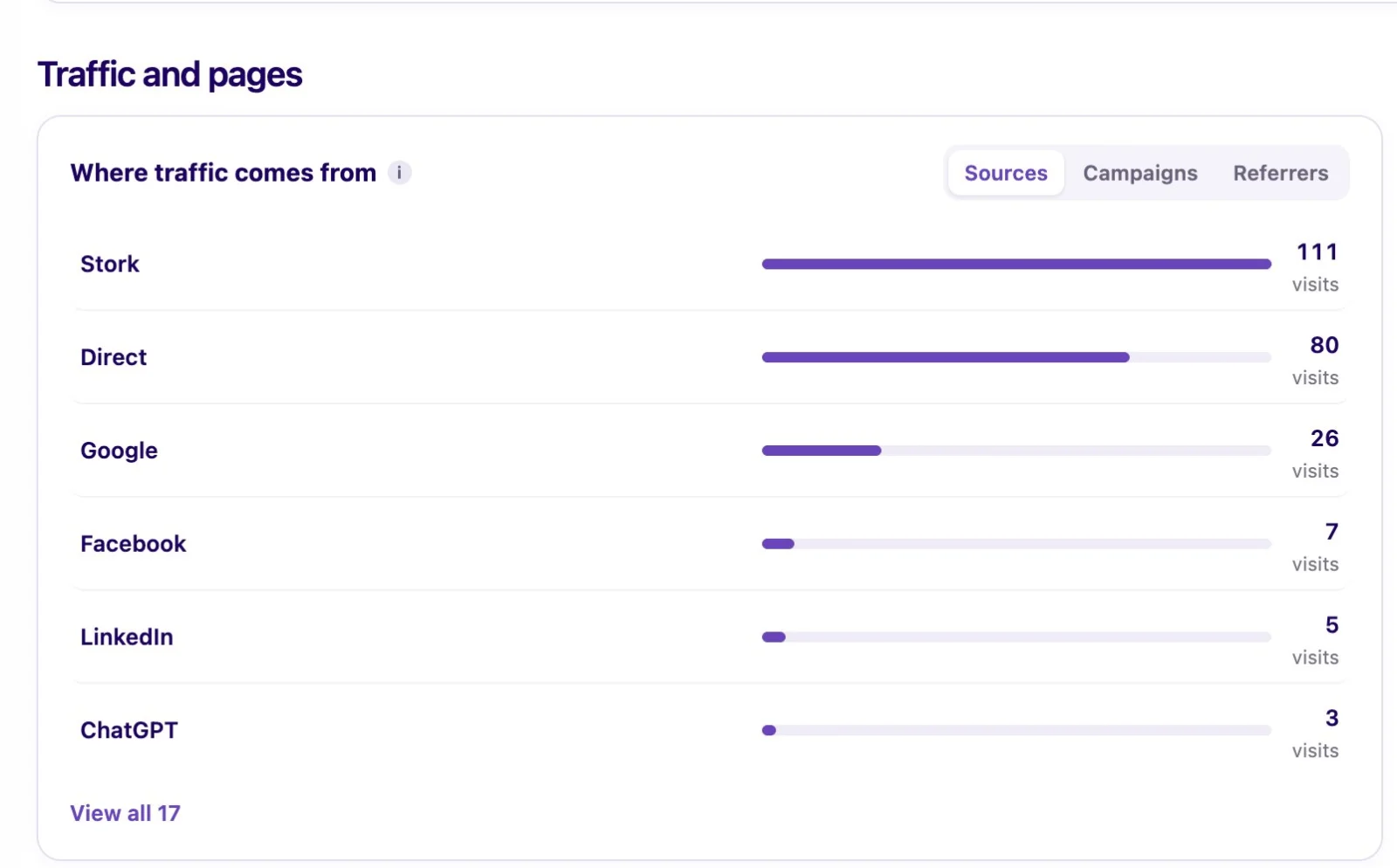Click the 80 visits count for Direct
This screenshot has height=868, width=1397.
pos(1325,345)
